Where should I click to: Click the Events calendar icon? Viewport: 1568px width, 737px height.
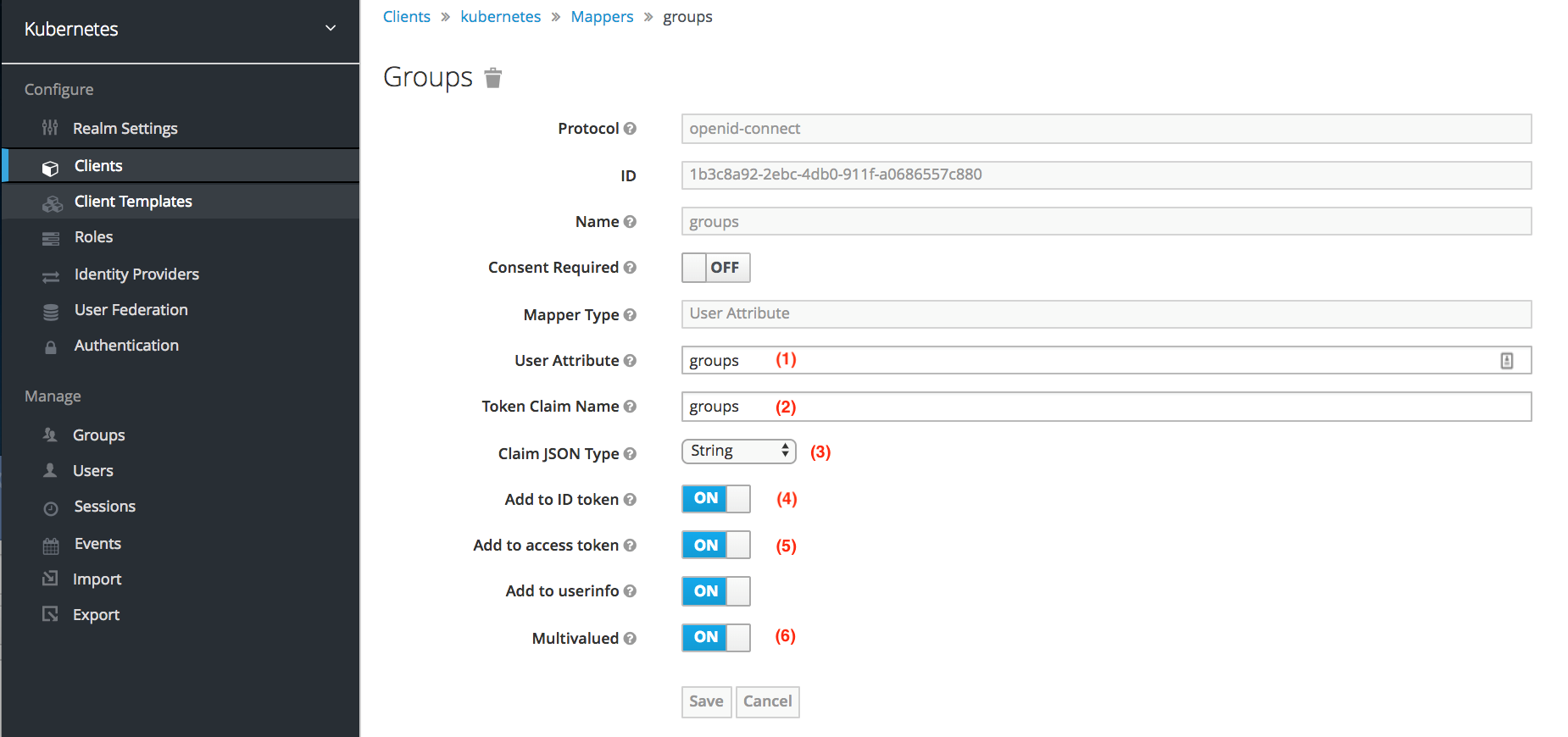(51, 546)
